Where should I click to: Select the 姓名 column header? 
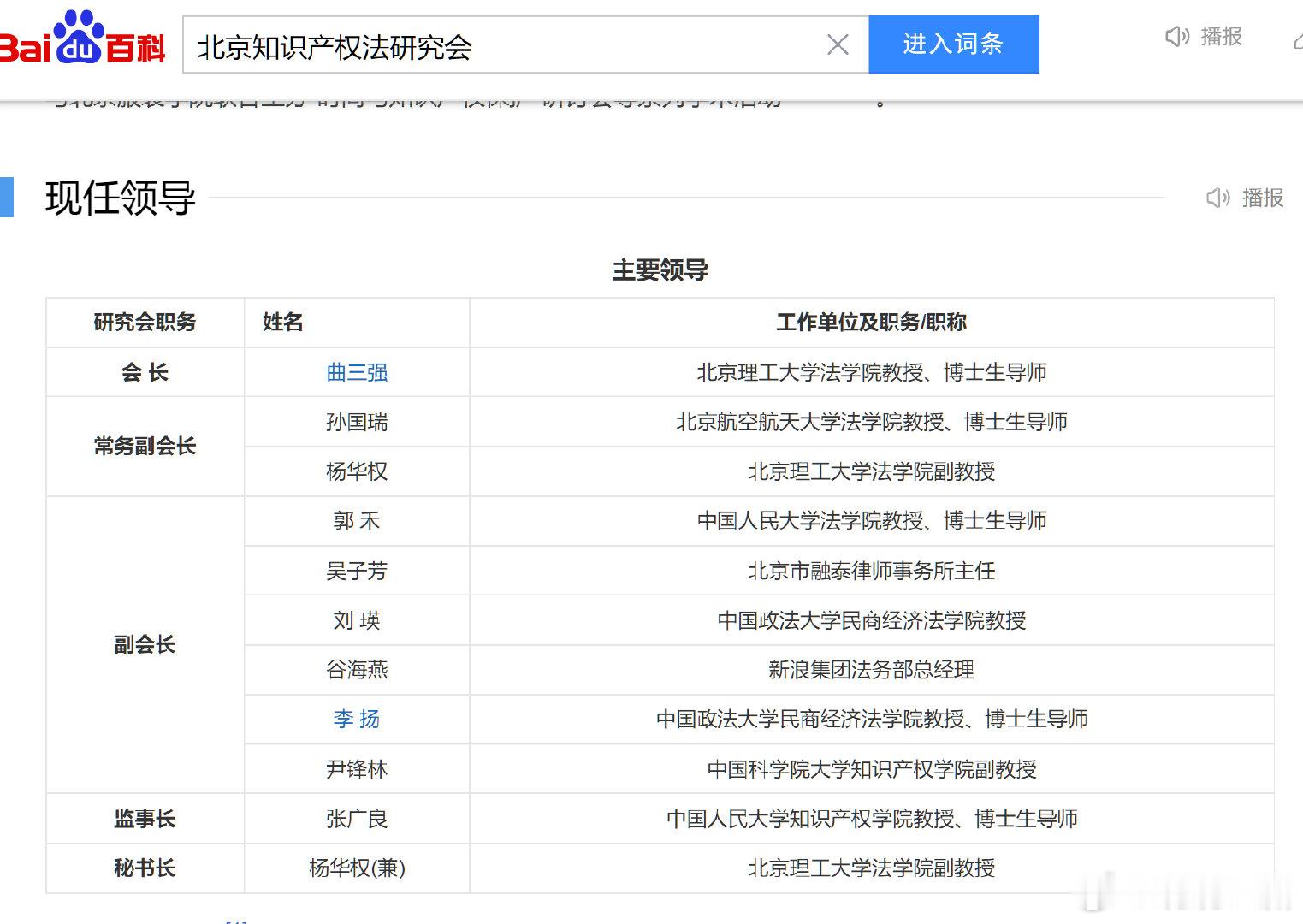[x=357, y=323]
